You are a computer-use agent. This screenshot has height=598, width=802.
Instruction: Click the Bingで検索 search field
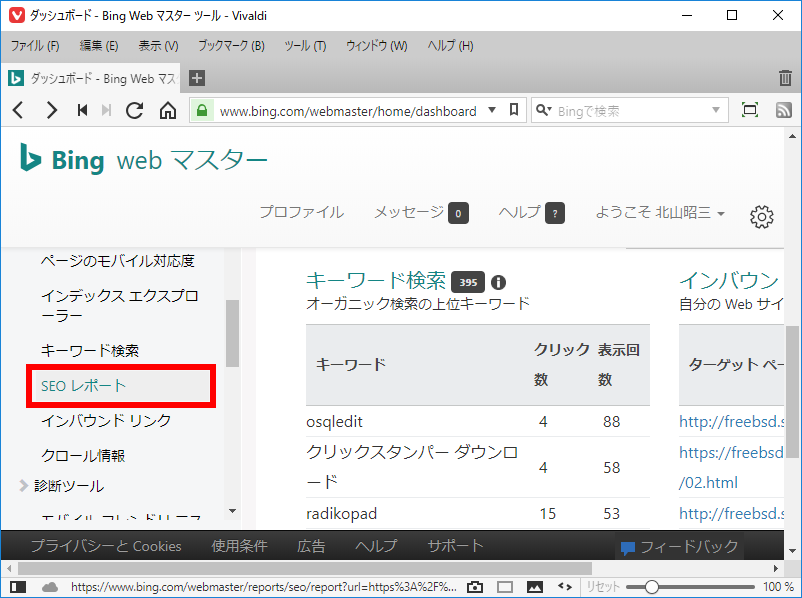(x=630, y=110)
